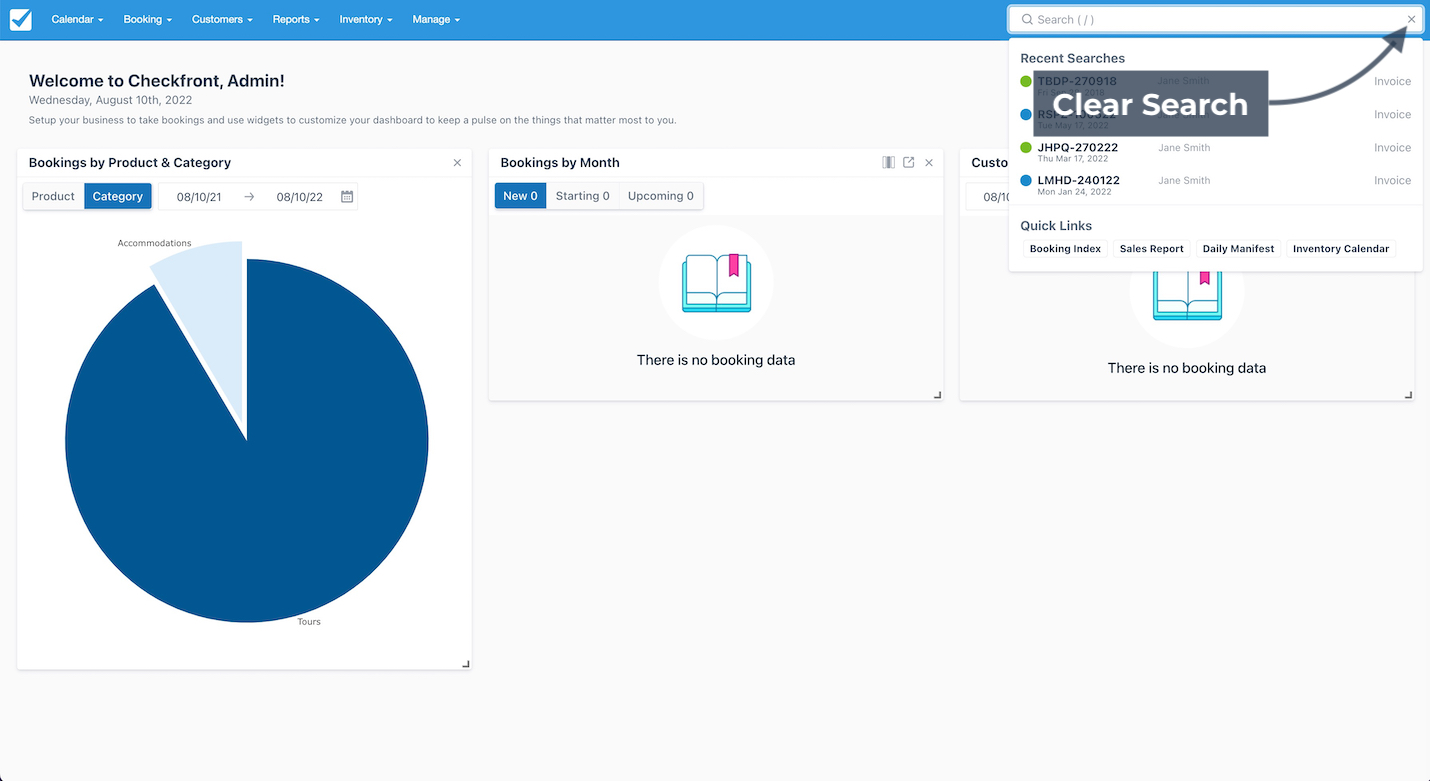Click the blue status dot beside LMHD-240122
Screen dimensions: 1430x781
1026,180
